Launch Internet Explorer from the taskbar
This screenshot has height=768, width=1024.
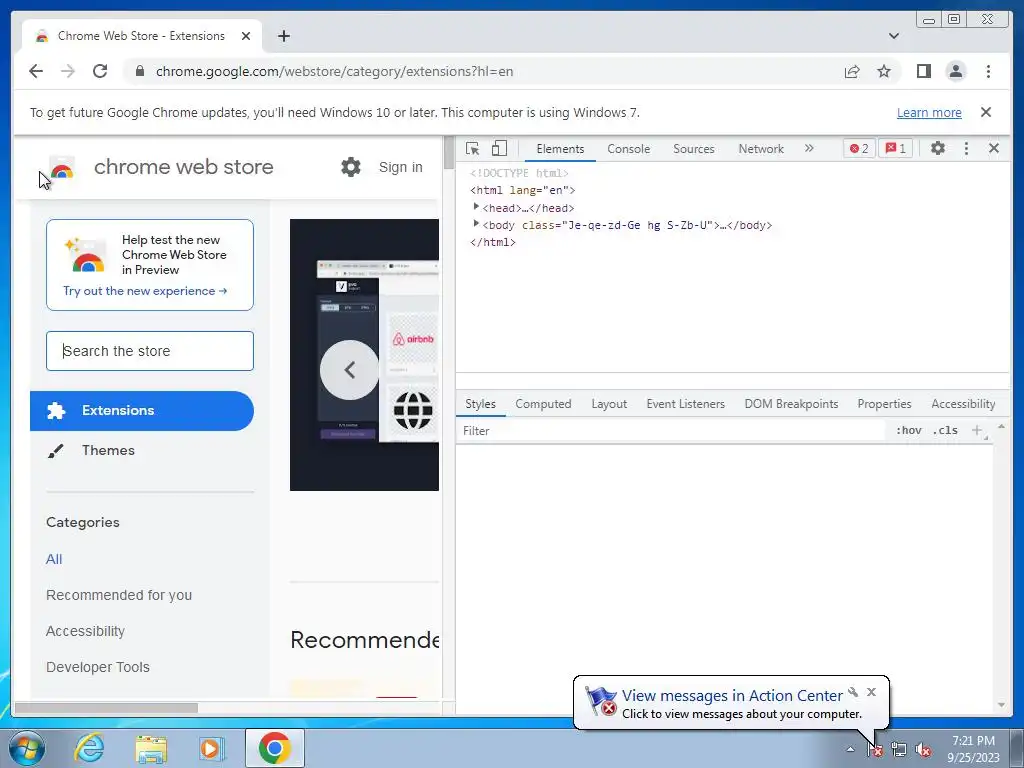pos(89,748)
